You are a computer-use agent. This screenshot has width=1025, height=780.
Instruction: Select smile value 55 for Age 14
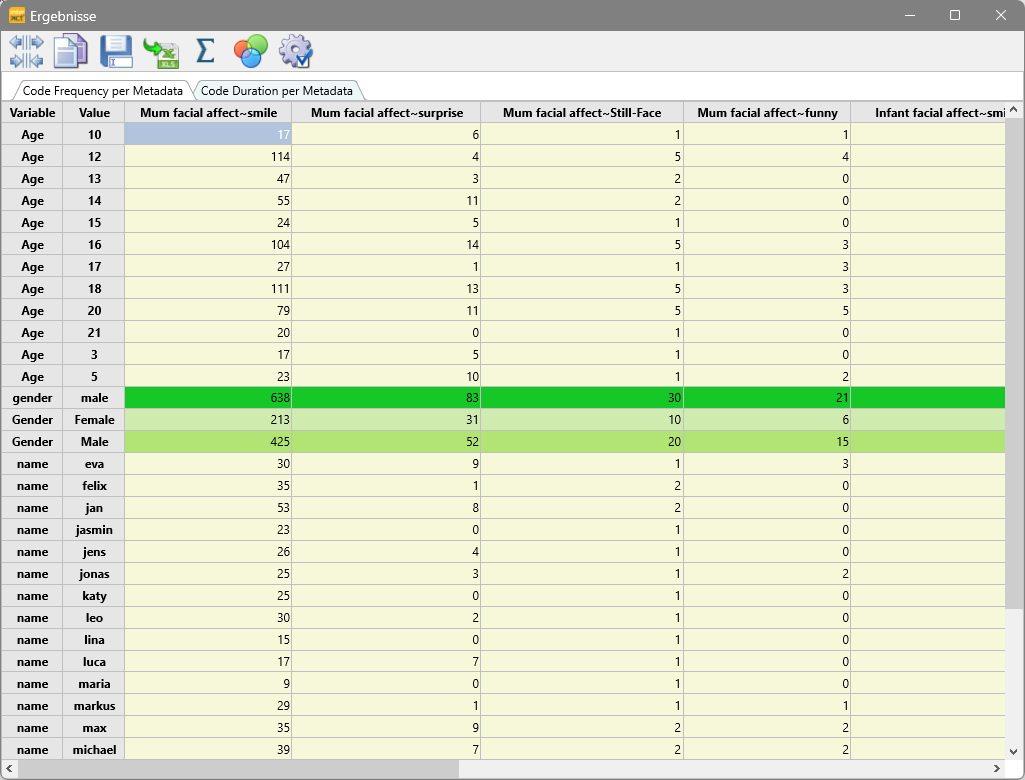(x=208, y=201)
